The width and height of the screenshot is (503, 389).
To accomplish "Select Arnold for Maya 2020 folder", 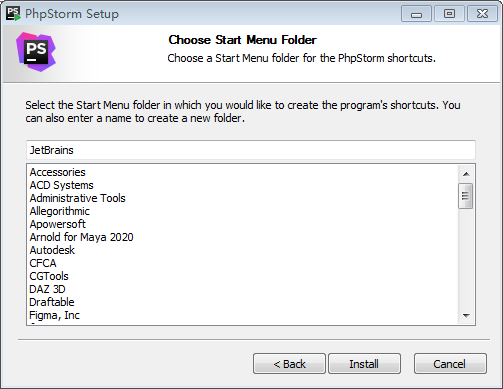I will [81, 237].
